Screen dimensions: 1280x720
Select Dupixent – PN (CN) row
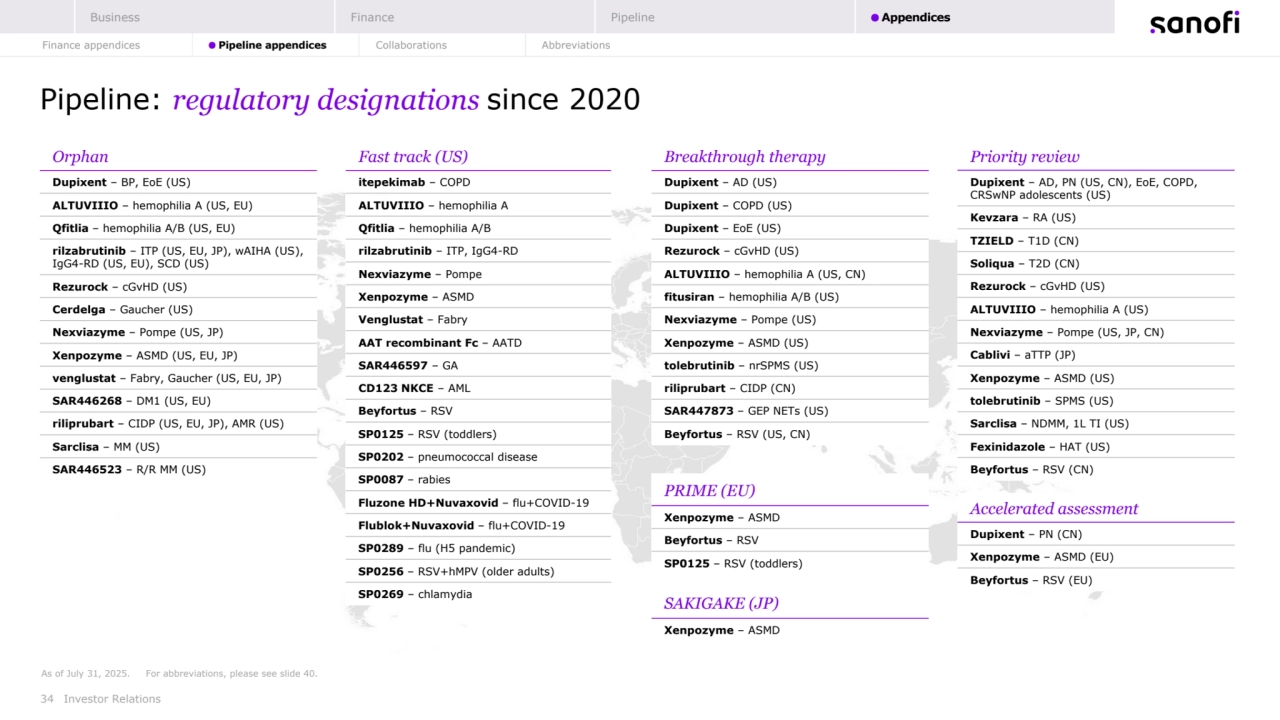(1096, 534)
